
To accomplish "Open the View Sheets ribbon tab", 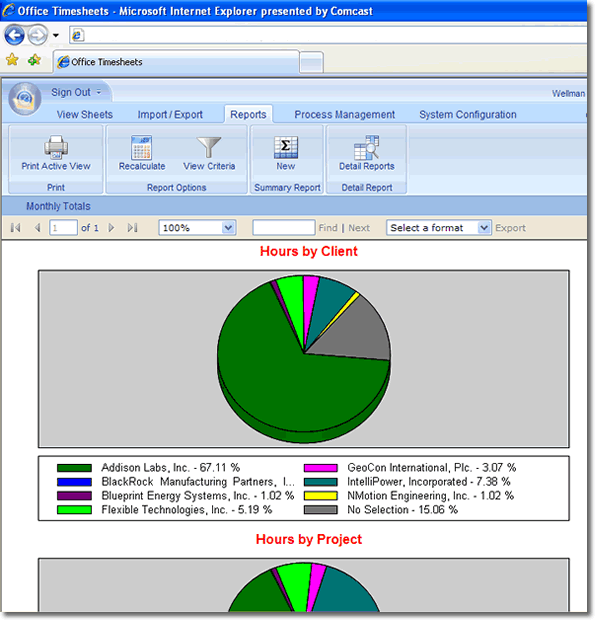I will [85, 115].
